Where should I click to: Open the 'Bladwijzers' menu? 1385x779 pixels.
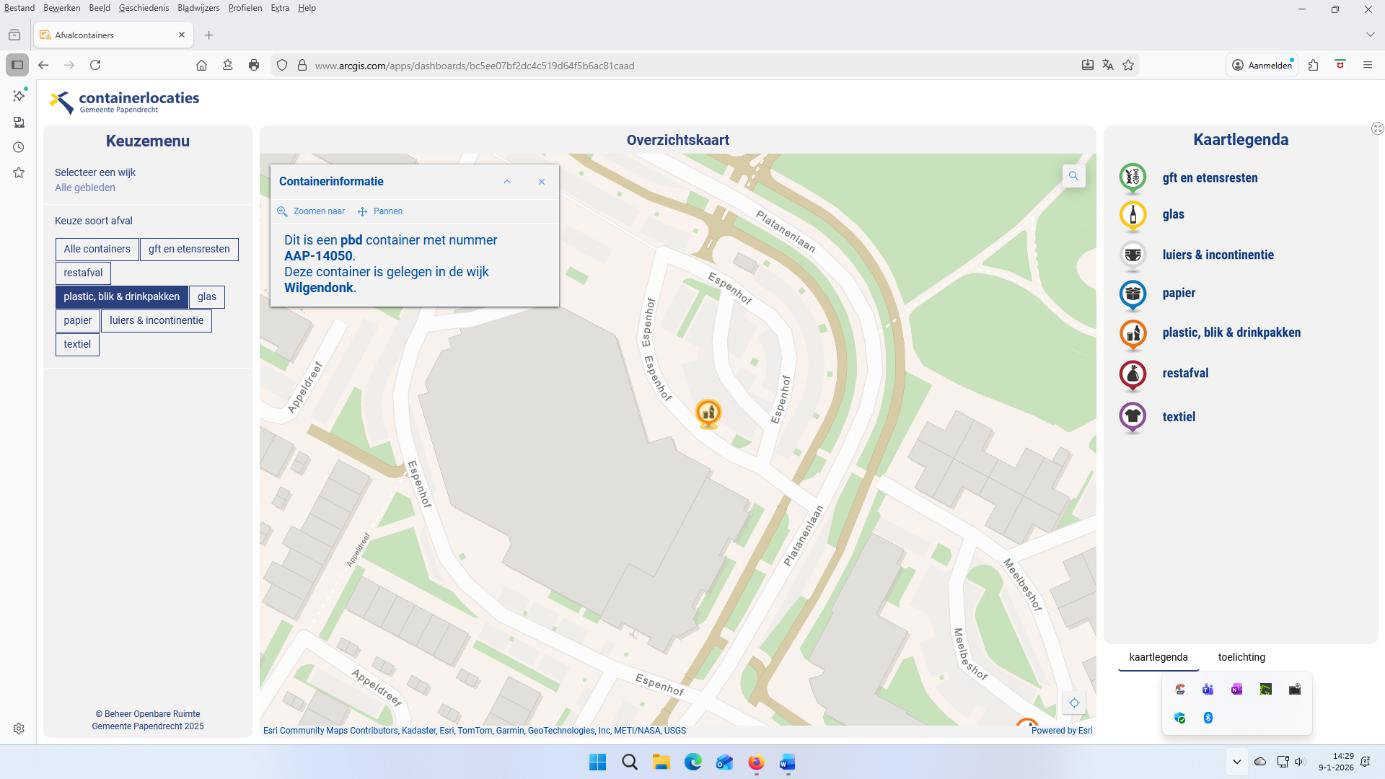198,8
